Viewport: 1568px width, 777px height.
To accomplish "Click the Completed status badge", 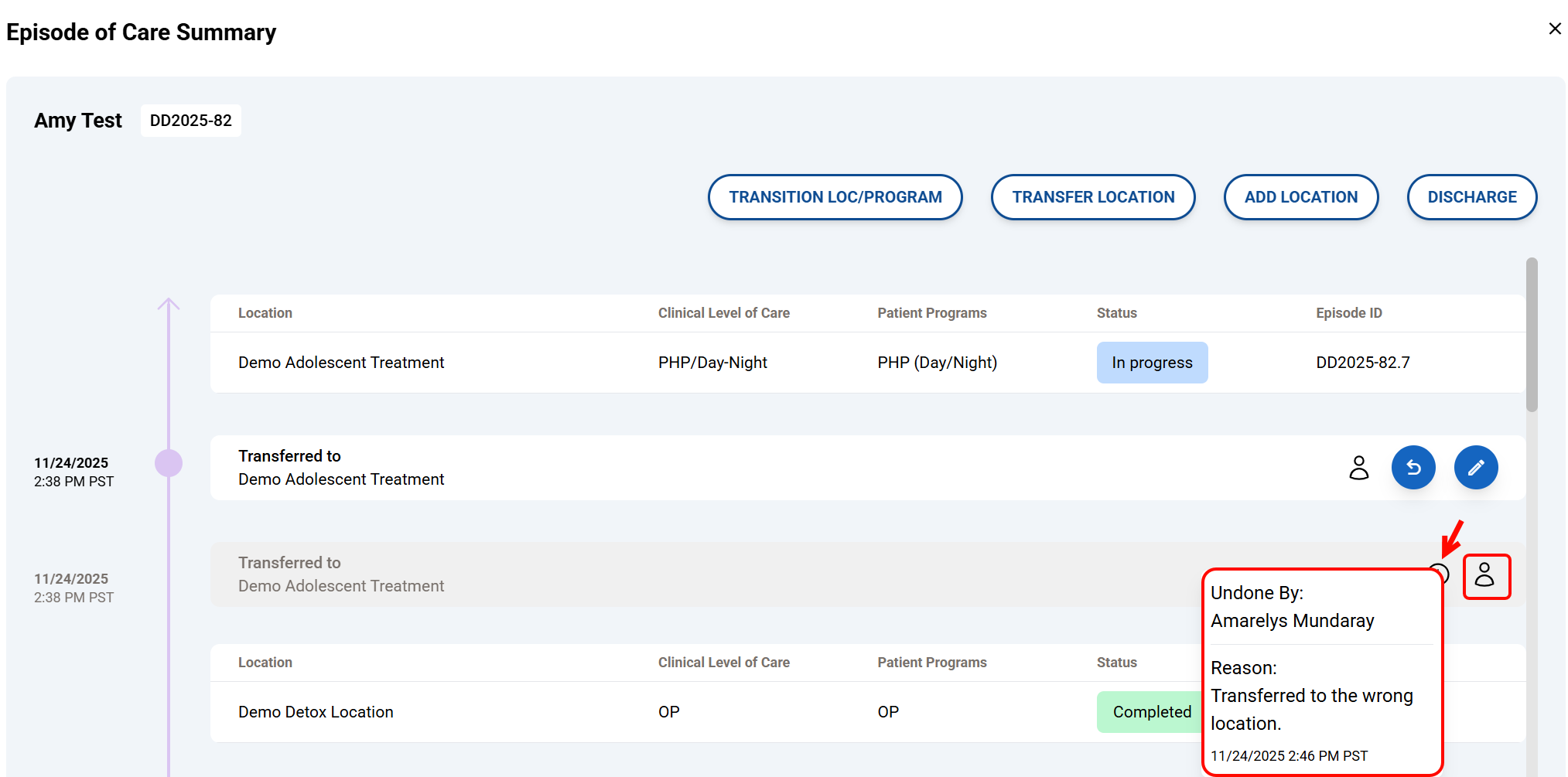I will point(1150,712).
